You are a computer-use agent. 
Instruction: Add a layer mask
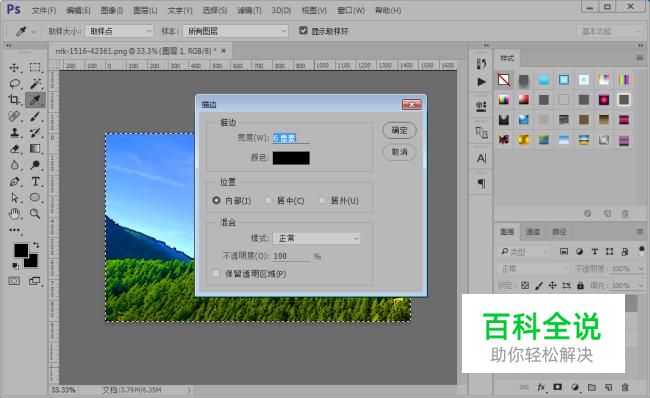click(558, 387)
